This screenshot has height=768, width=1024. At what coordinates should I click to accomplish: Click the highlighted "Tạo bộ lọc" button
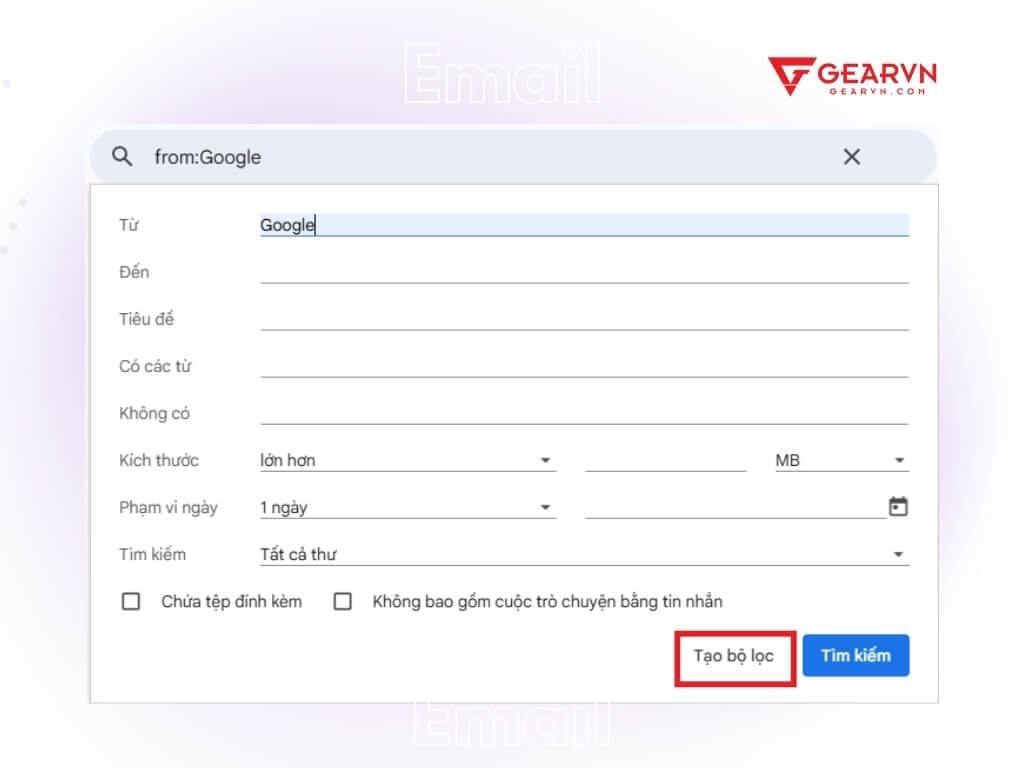point(735,655)
